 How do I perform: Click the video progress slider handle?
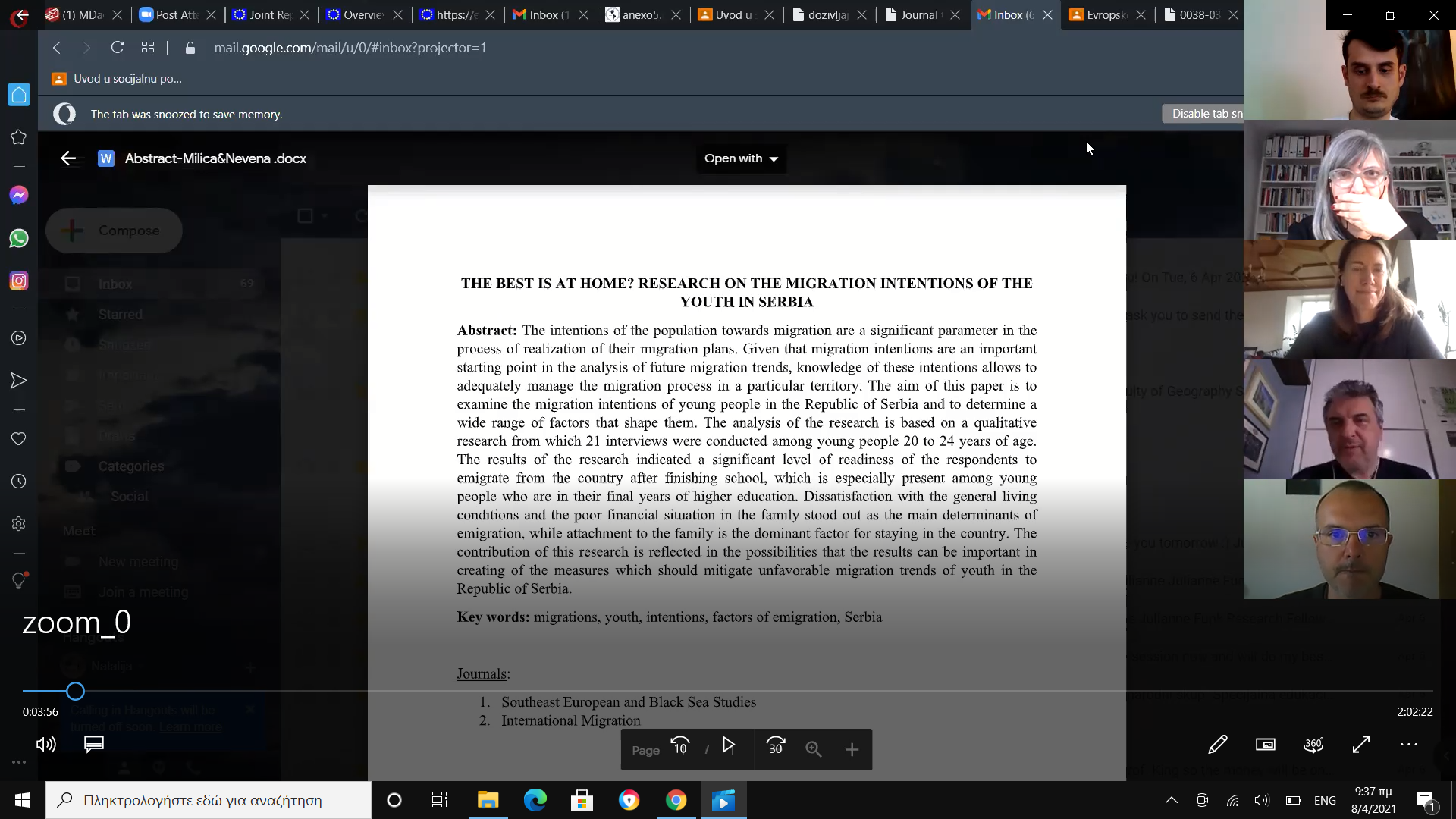[75, 692]
